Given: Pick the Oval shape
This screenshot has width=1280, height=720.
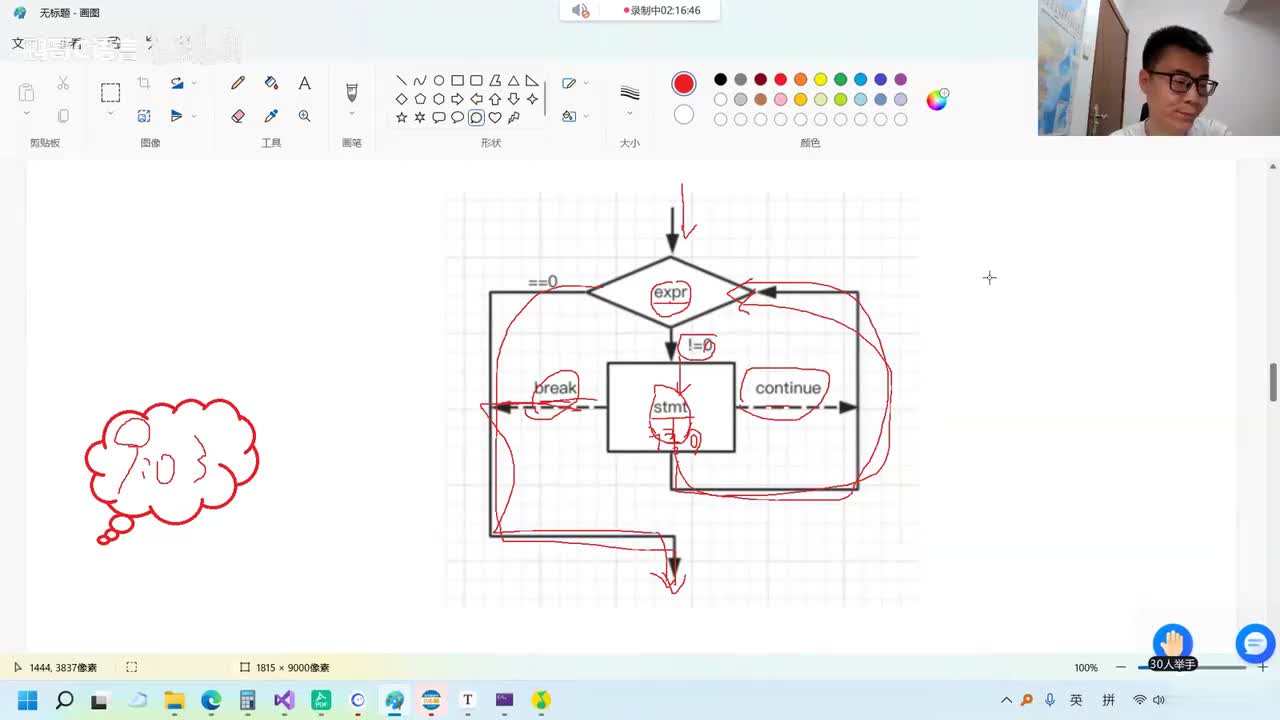Looking at the screenshot, I should (439, 80).
